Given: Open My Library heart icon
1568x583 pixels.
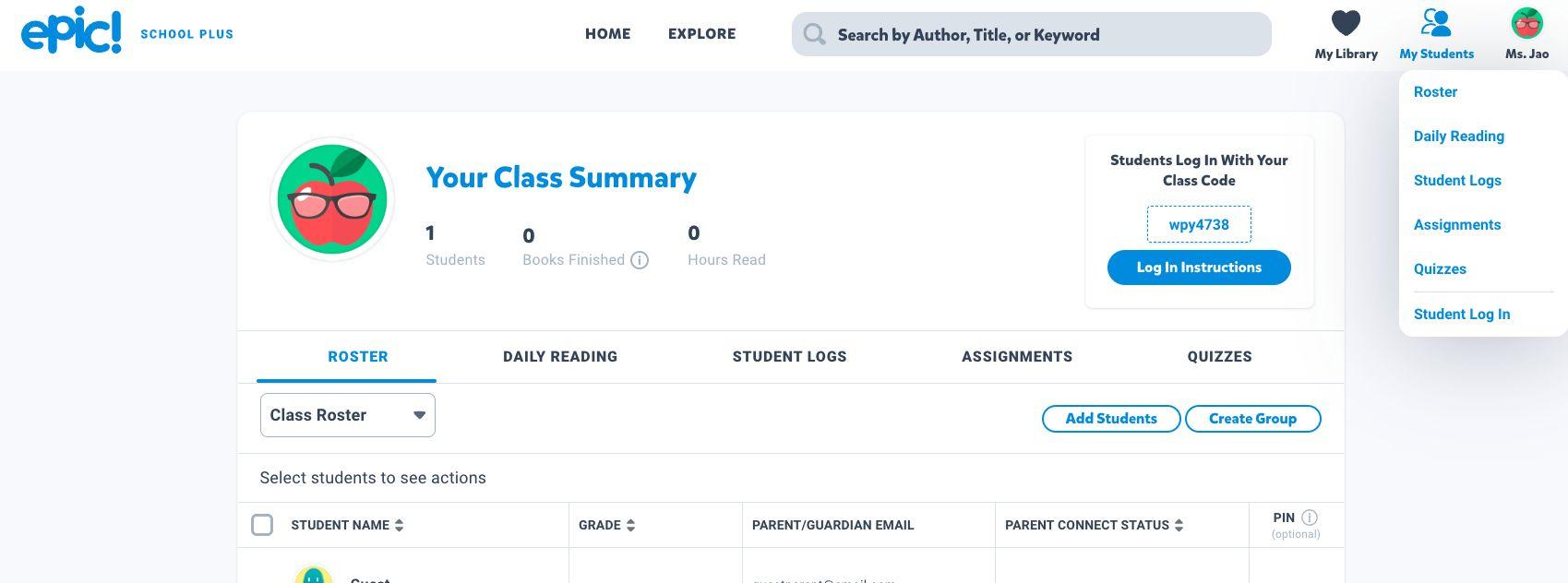Looking at the screenshot, I should 1346,23.
